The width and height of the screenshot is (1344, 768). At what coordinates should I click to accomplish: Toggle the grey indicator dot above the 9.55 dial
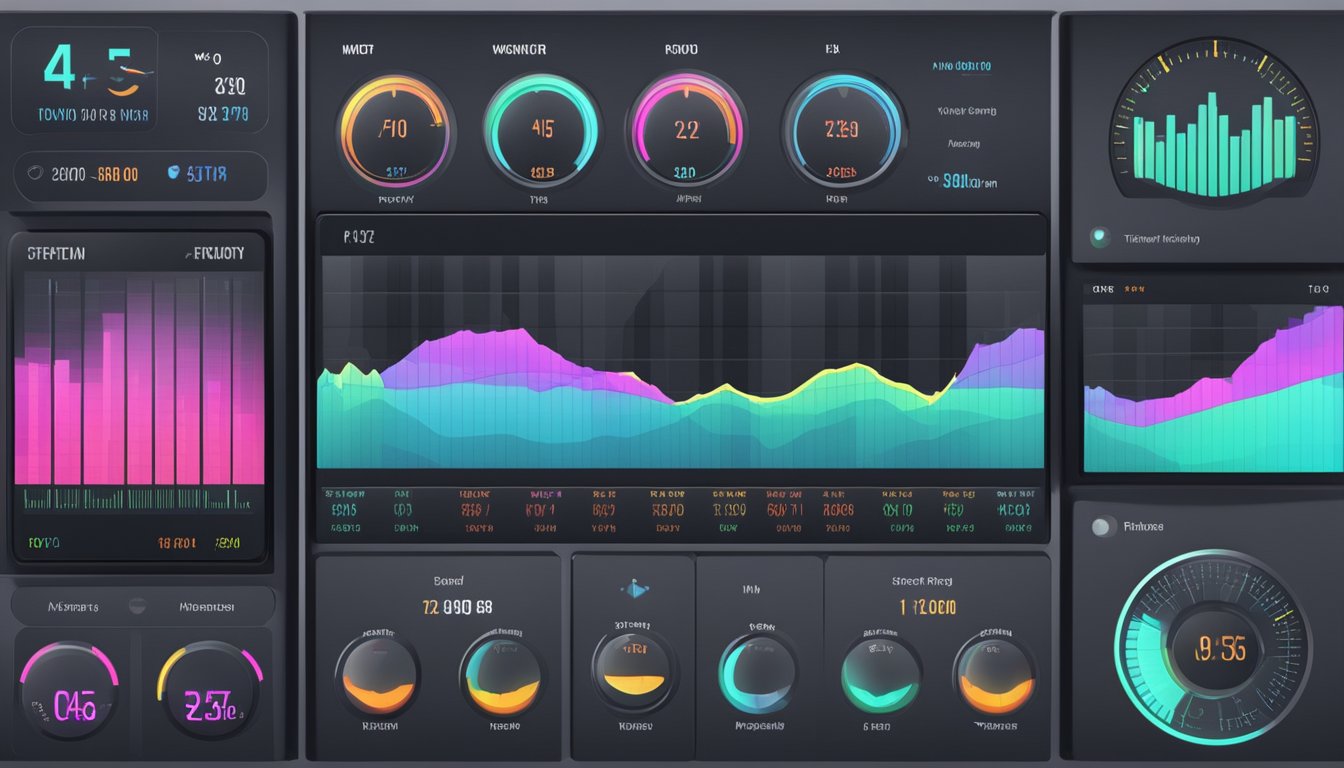coord(1102,527)
